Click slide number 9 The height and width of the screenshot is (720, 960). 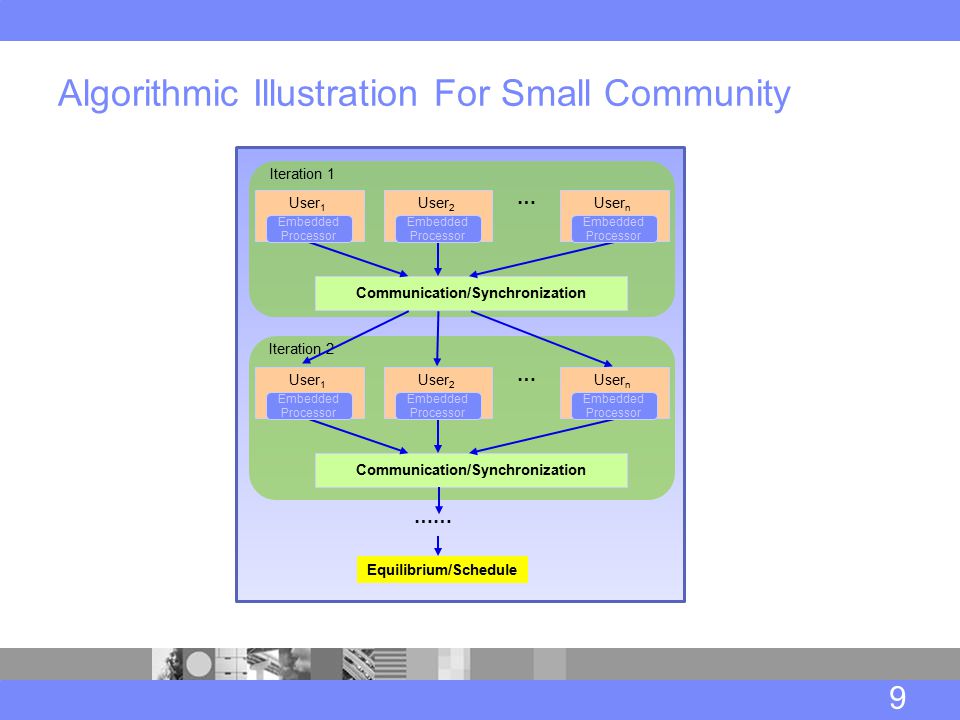[897, 698]
